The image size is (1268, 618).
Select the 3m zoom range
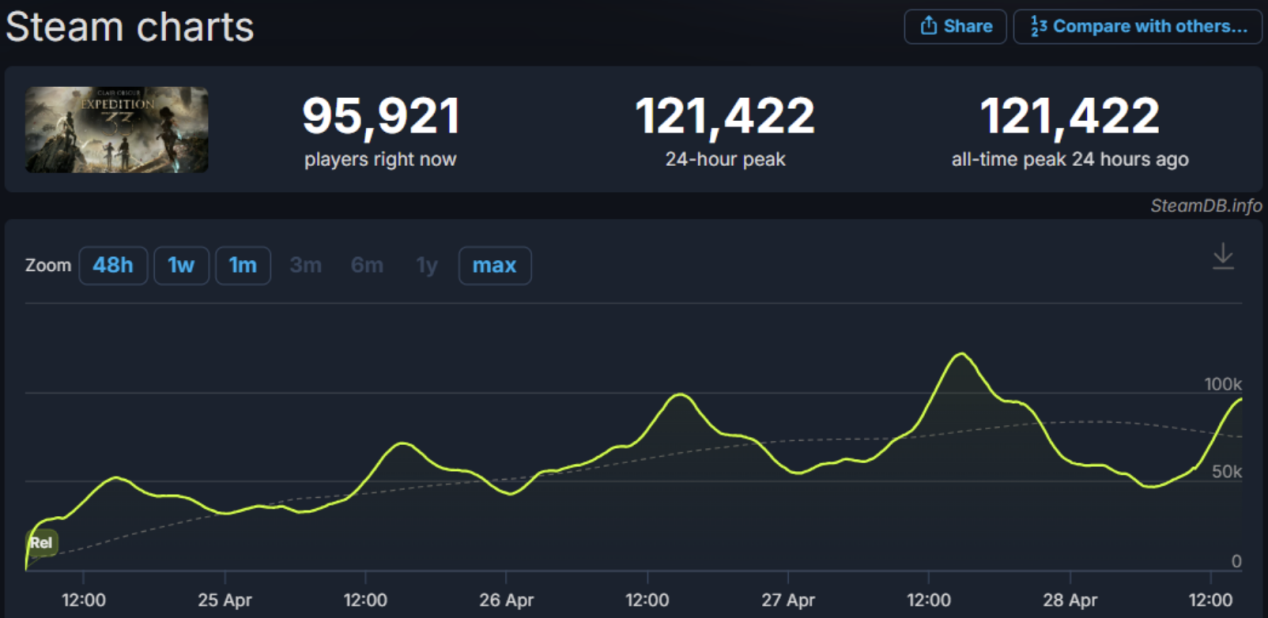point(305,265)
